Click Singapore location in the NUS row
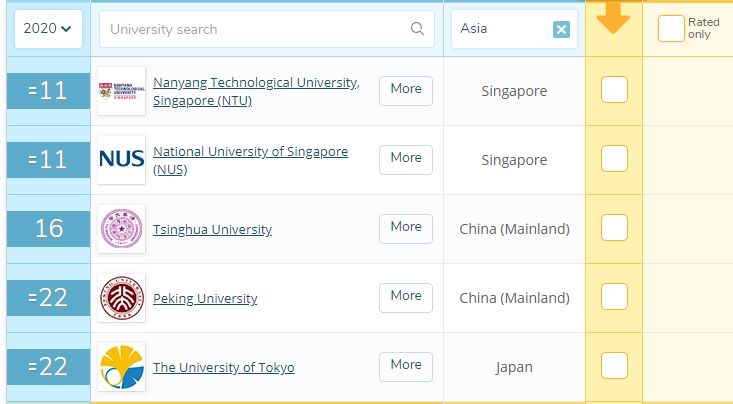The height and width of the screenshot is (404, 733). (x=514, y=160)
